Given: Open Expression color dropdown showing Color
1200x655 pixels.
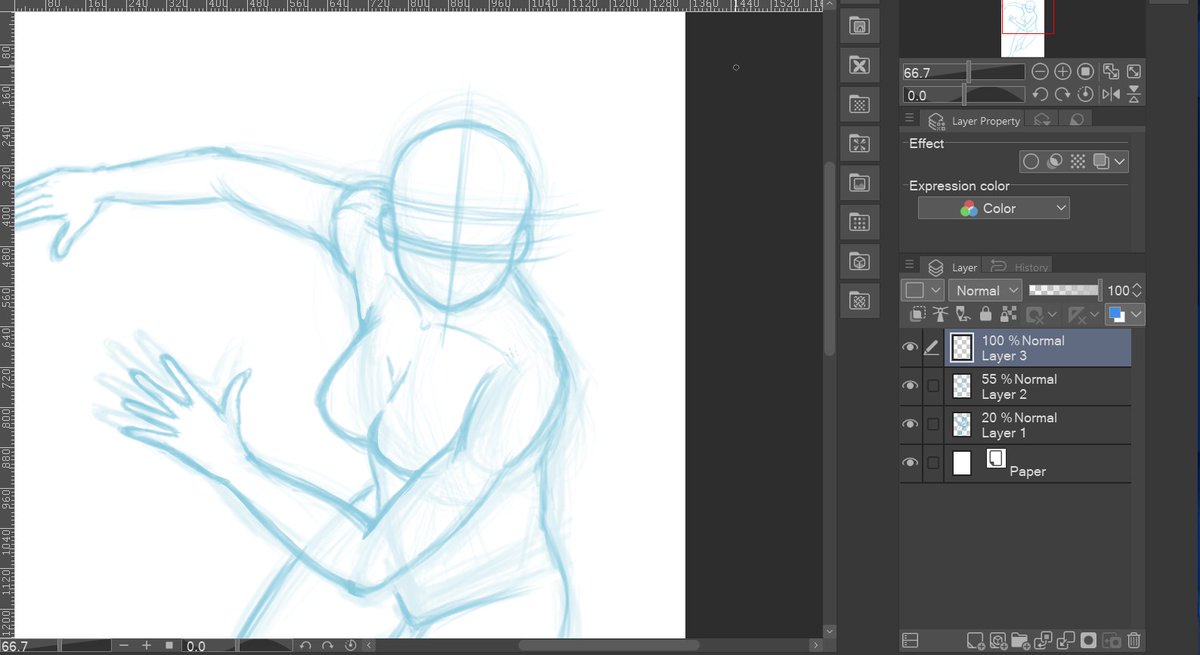Looking at the screenshot, I should pos(994,208).
